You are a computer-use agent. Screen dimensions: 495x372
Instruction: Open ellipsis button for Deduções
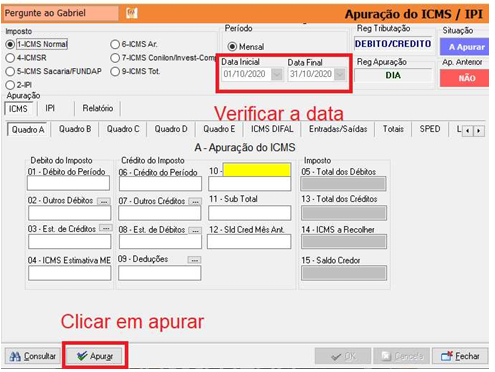click(194, 260)
